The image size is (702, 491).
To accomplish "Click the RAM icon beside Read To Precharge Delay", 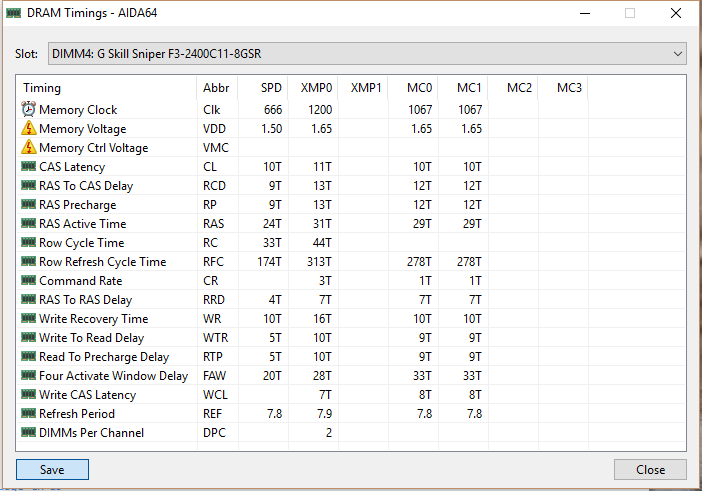I will pyautogui.click(x=29, y=357).
